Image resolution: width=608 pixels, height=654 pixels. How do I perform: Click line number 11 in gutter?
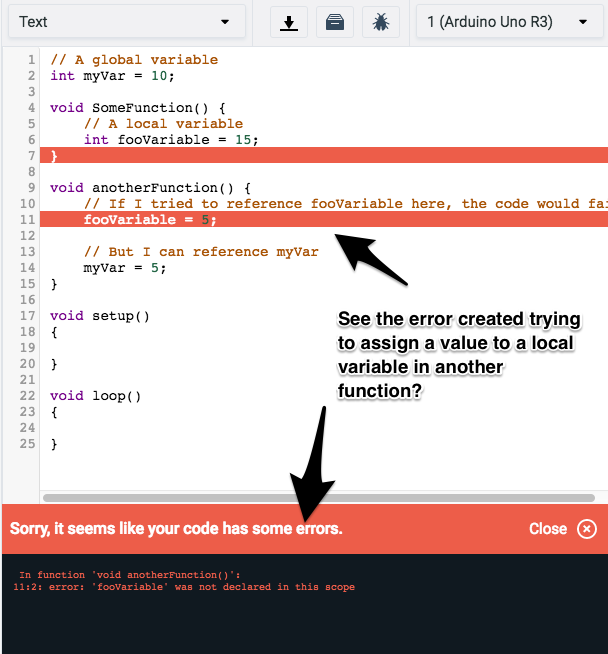click(28, 219)
